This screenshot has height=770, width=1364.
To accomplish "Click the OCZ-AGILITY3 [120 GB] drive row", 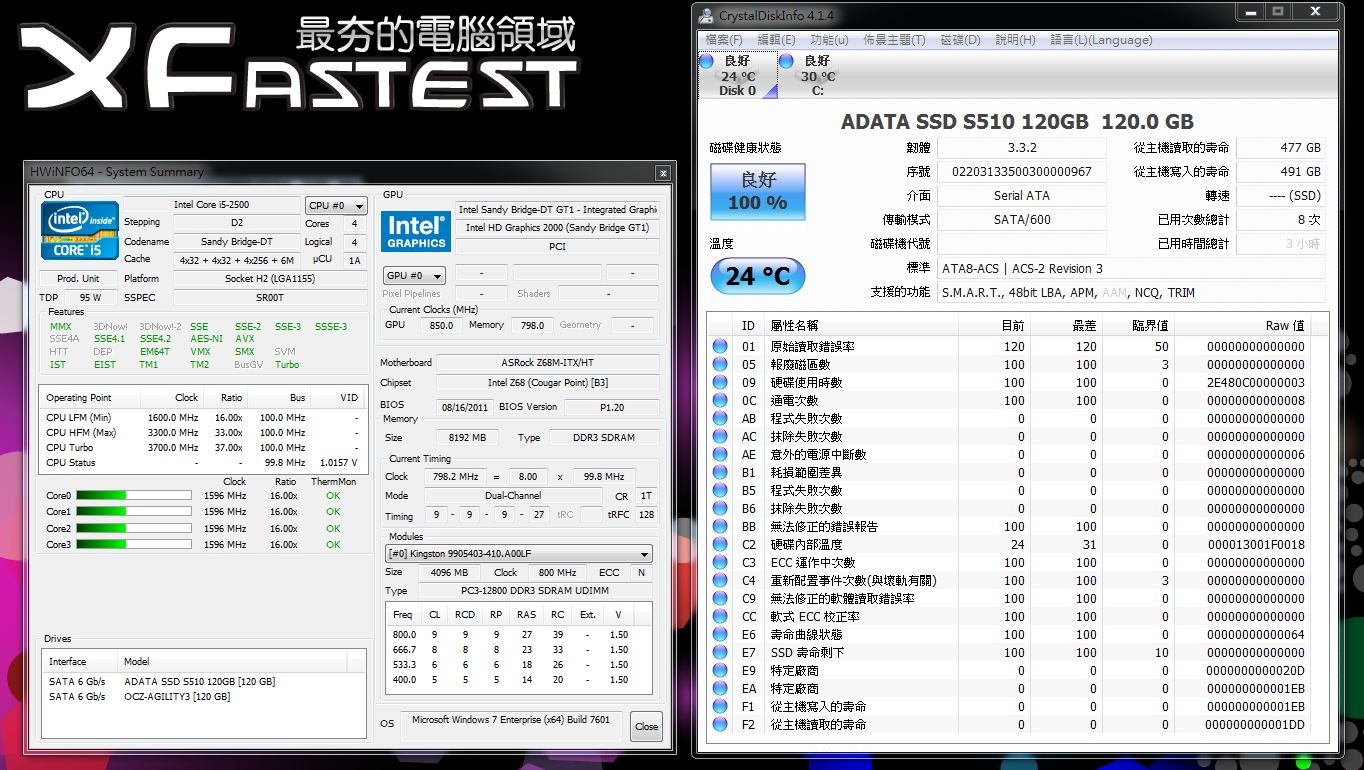I will point(204,697).
